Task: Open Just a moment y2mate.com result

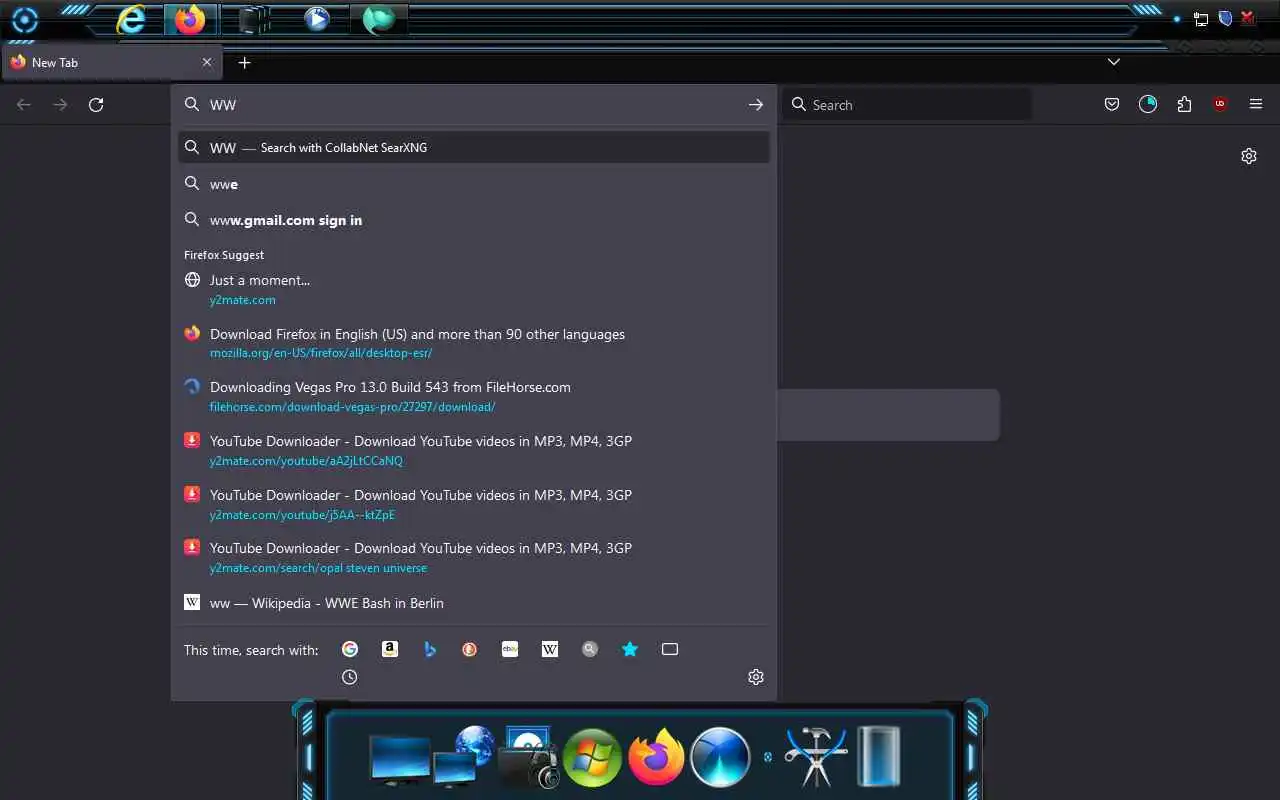Action: pos(474,289)
